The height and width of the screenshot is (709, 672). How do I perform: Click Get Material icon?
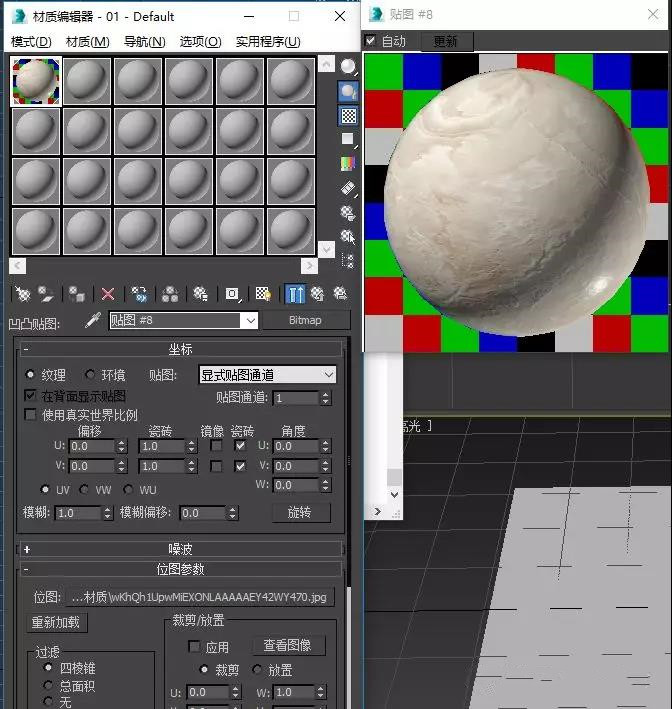pyautogui.click(x=22, y=294)
